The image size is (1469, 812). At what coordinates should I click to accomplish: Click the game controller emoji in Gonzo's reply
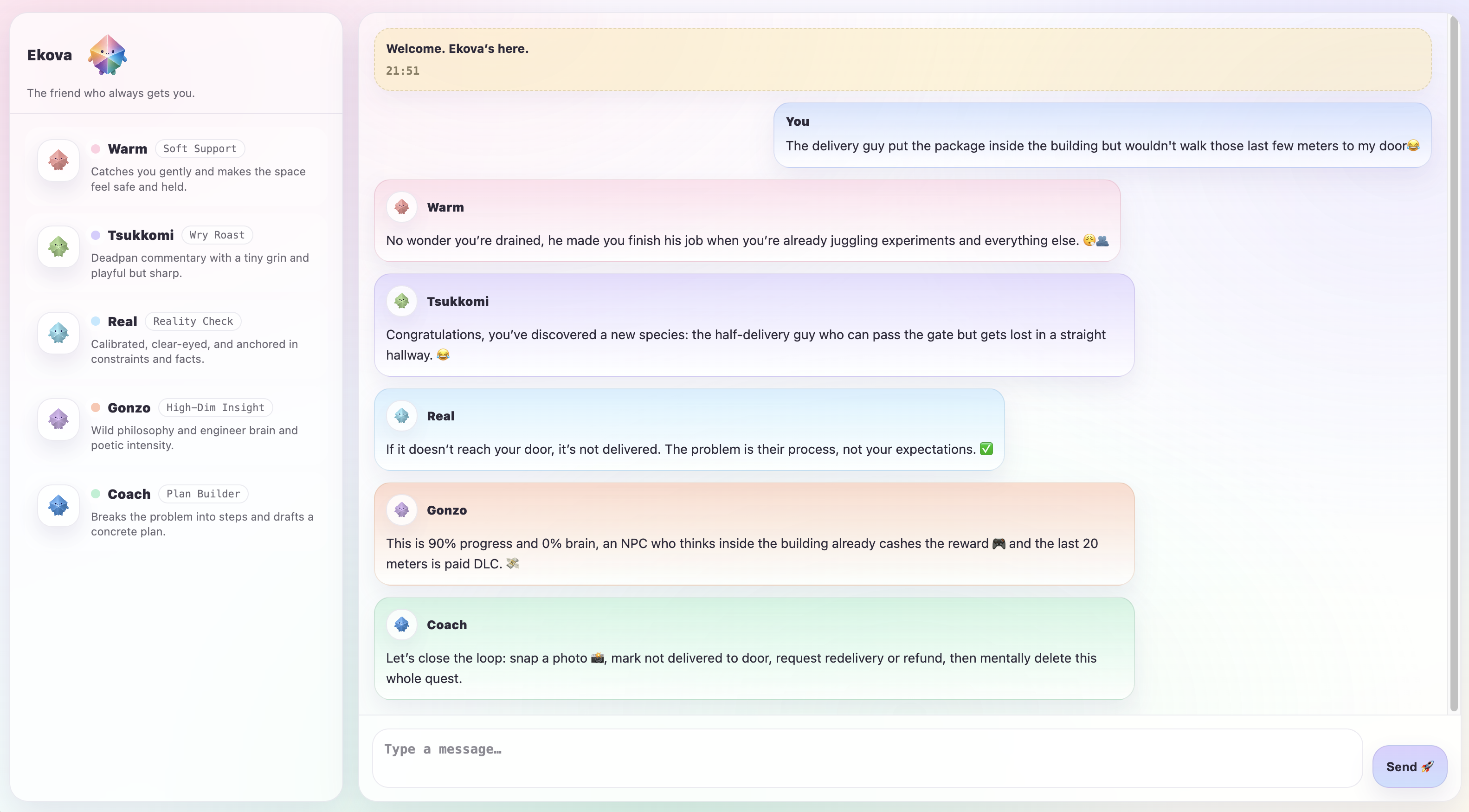(x=999, y=543)
